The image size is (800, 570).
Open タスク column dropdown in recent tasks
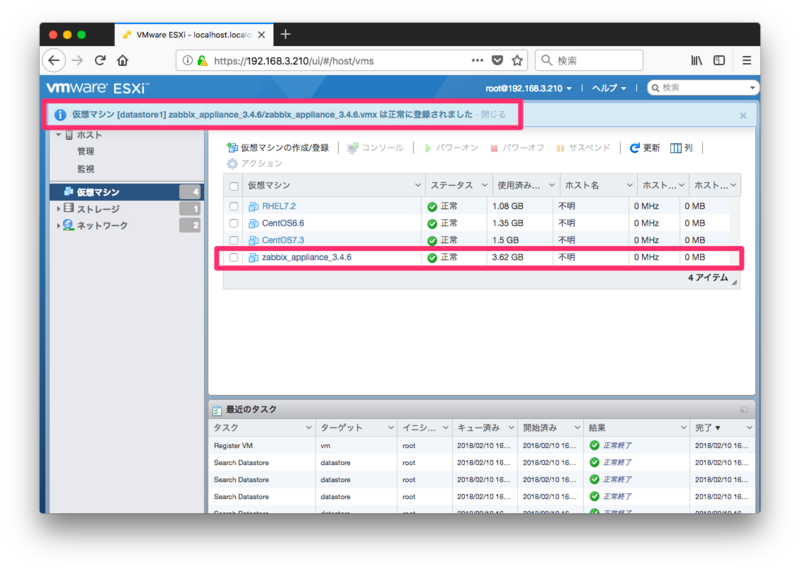point(308,428)
